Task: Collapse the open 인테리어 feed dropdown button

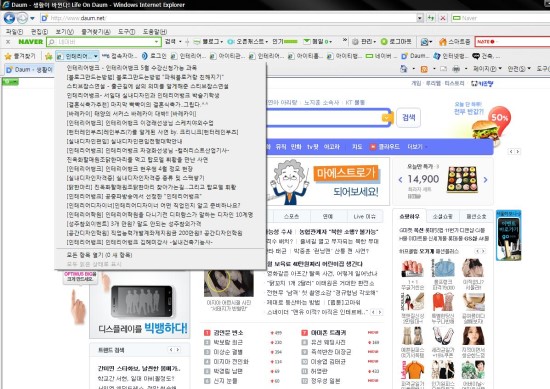Action: pyautogui.click(x=77, y=56)
